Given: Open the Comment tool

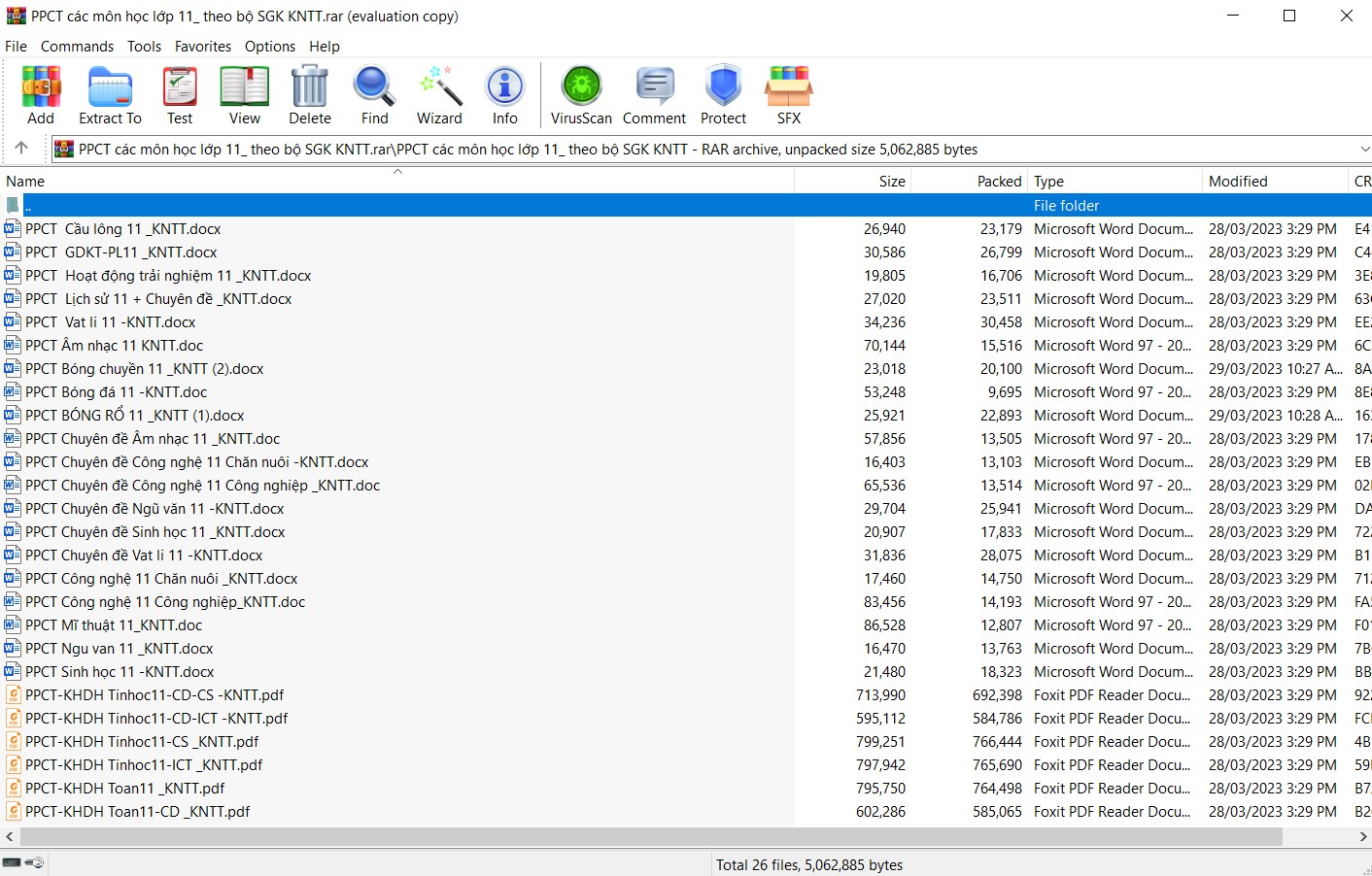Looking at the screenshot, I should pyautogui.click(x=654, y=95).
